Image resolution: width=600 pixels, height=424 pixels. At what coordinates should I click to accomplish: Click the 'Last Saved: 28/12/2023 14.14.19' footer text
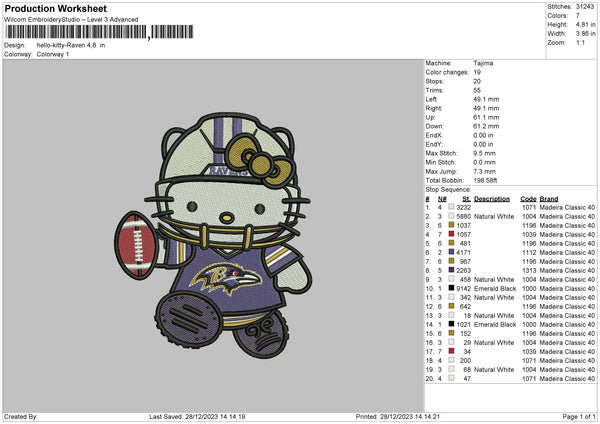[x=197, y=416]
